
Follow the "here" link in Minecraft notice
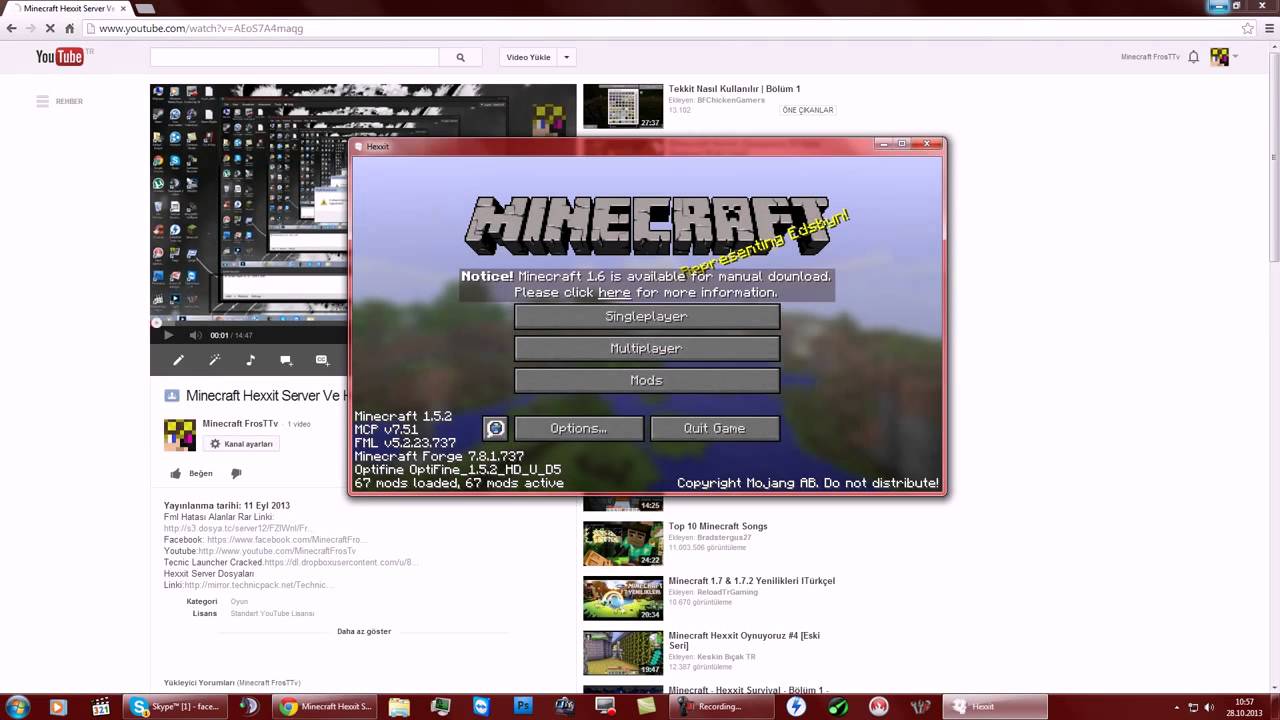[614, 293]
